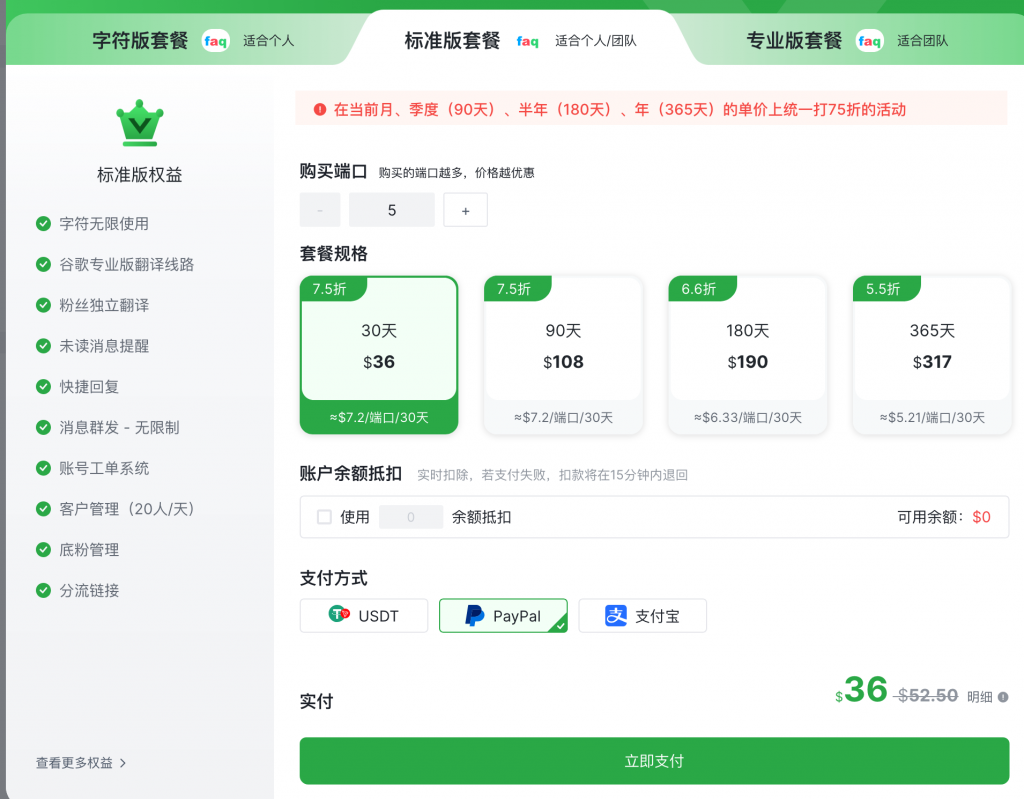
Task: Click the faq icon on 字符版套餐 tab
Action: (215, 41)
